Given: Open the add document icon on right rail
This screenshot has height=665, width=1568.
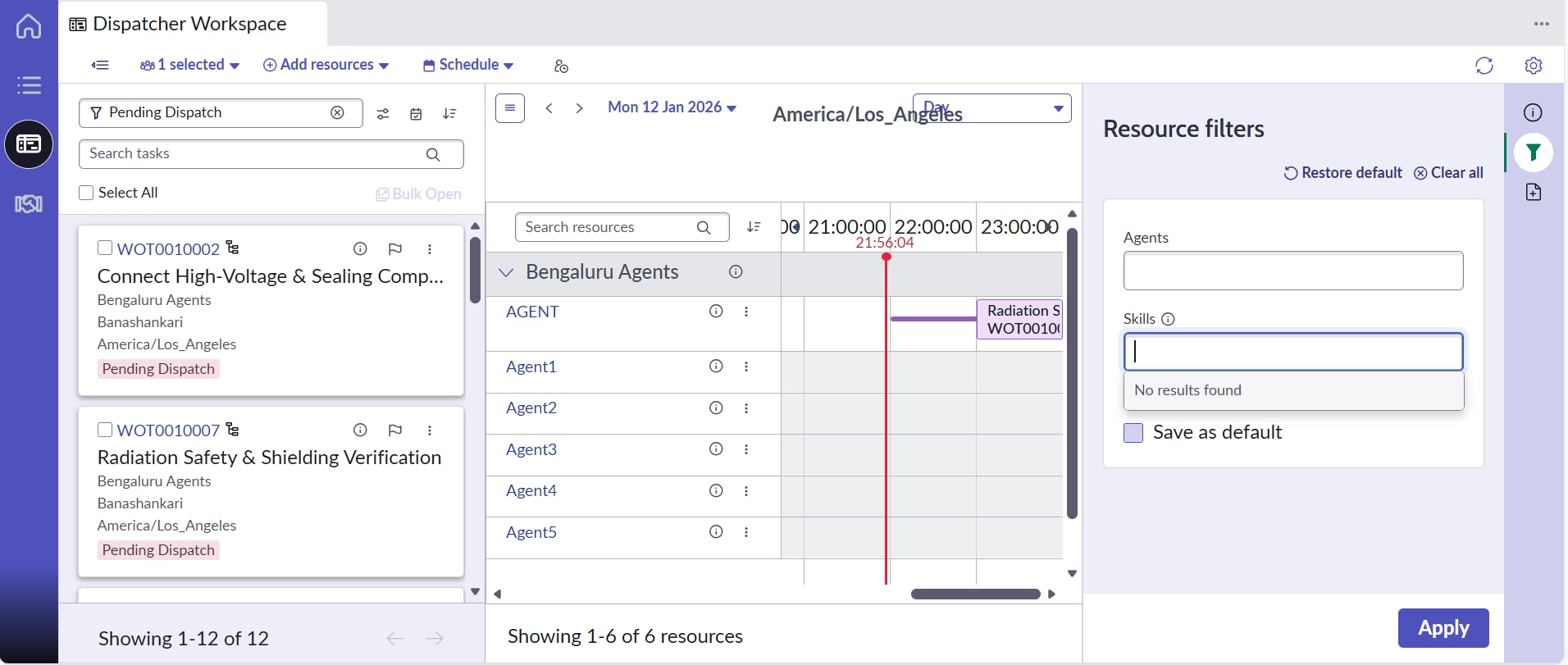Looking at the screenshot, I should point(1533,192).
